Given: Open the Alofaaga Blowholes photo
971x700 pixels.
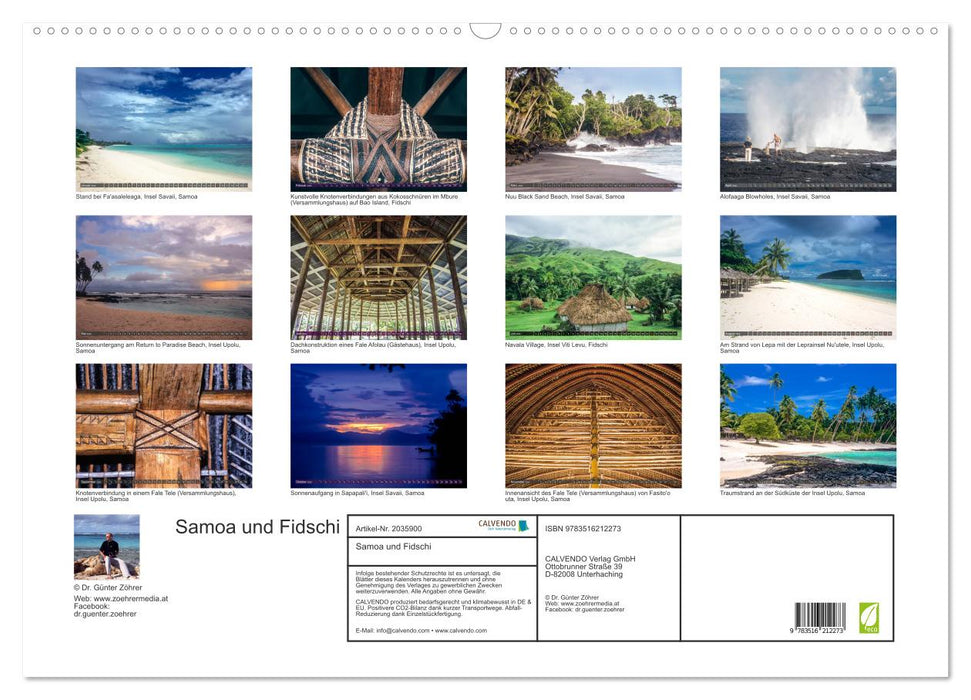Looking at the screenshot, I should click(x=807, y=129).
